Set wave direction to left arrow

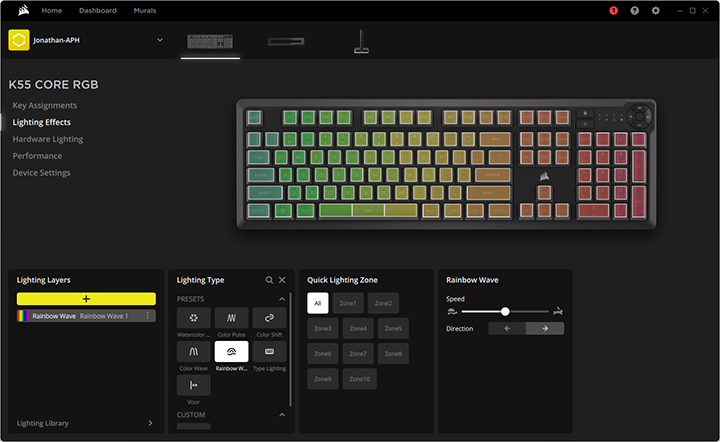[507, 328]
